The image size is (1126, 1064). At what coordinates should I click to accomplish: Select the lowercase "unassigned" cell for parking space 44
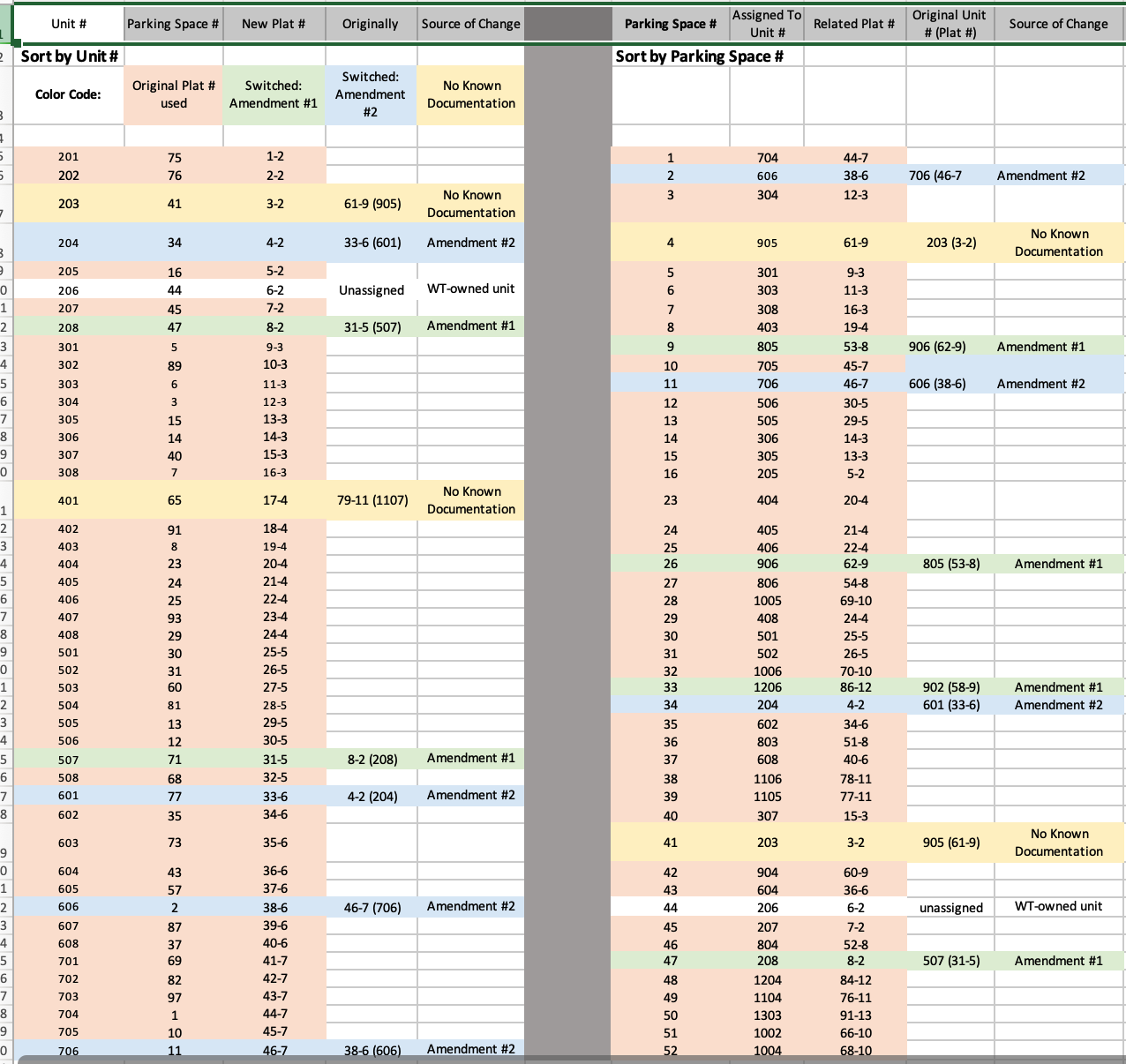point(950,908)
